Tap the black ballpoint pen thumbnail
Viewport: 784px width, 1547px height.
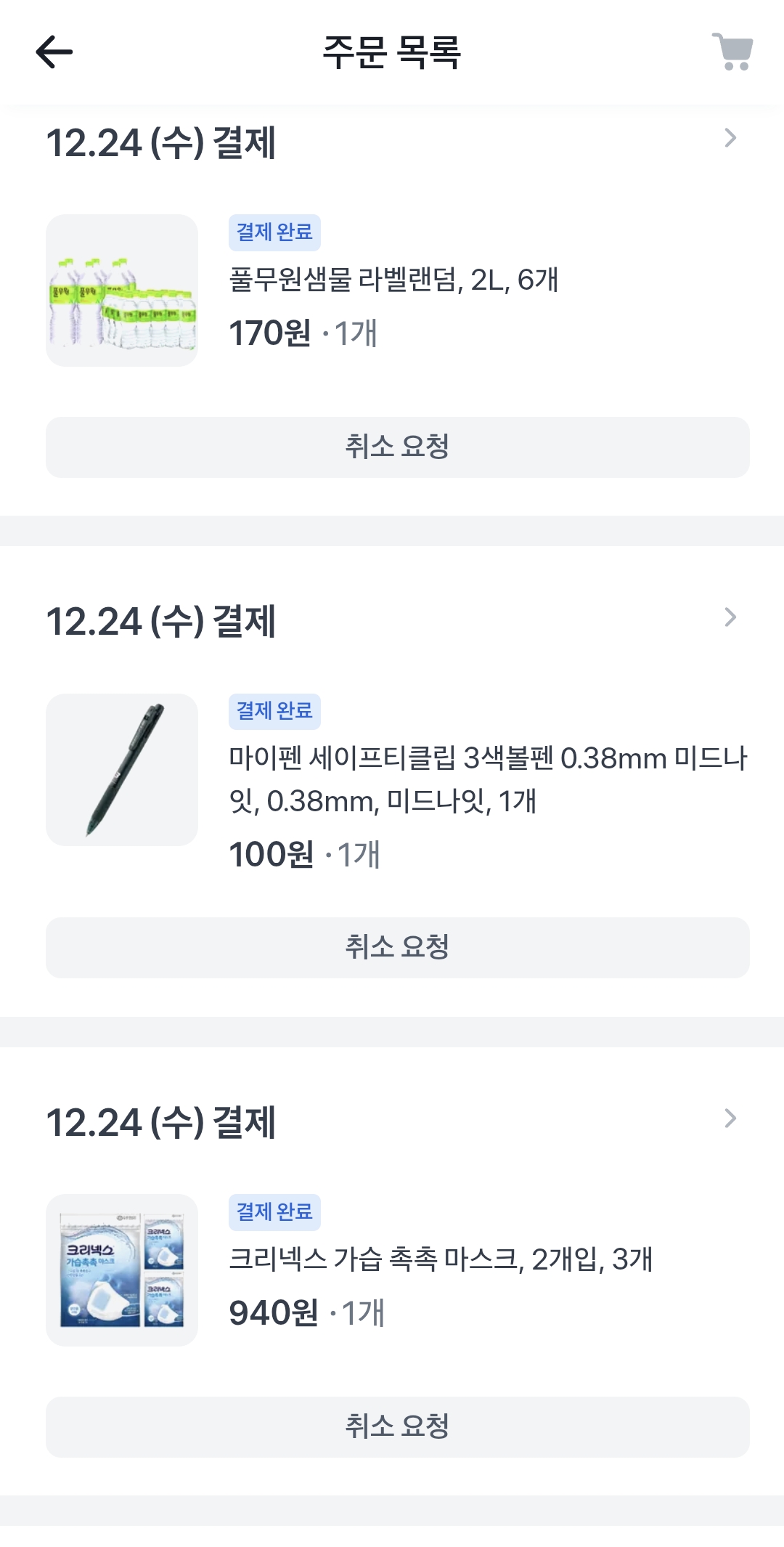tap(122, 770)
